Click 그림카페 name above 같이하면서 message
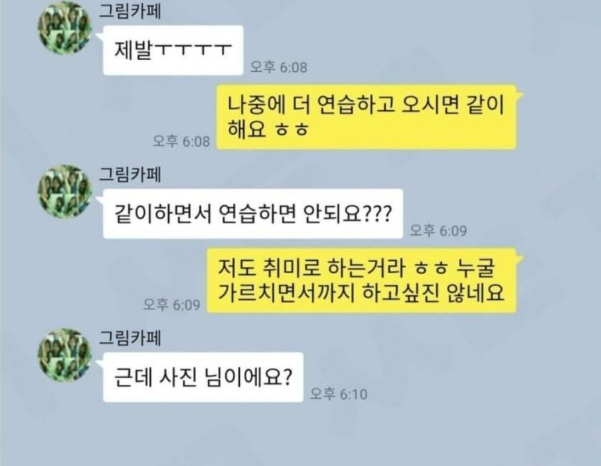Screen dimensions: 601x466 pos(130,174)
